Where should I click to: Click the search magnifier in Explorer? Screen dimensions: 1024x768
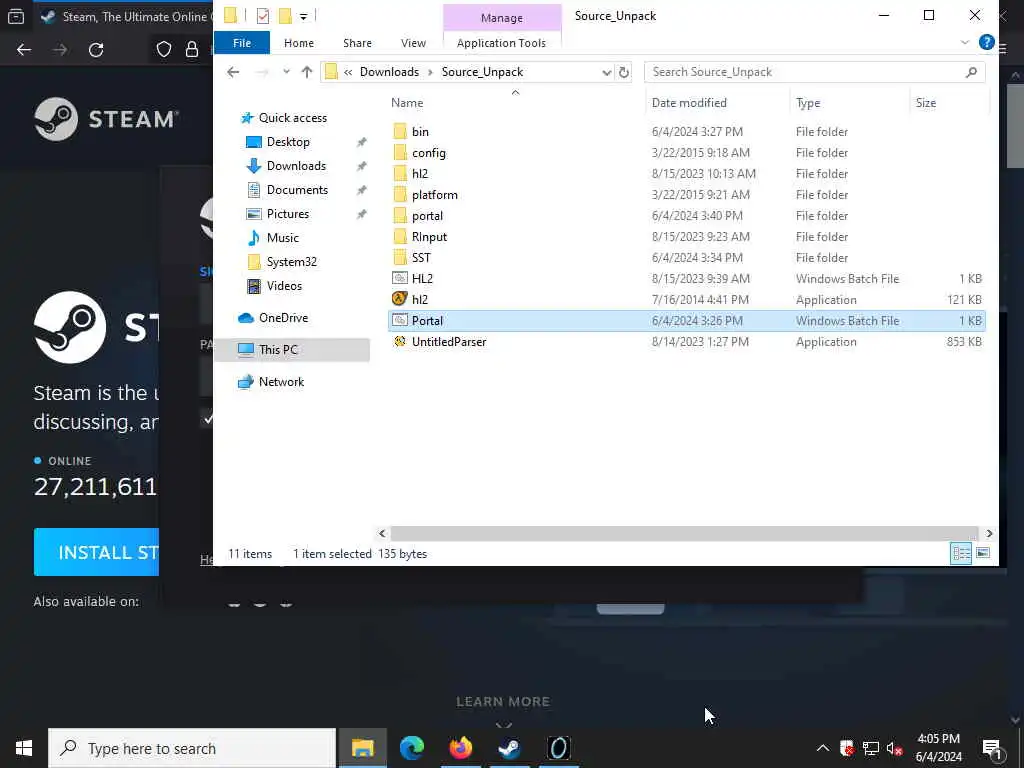[971, 72]
